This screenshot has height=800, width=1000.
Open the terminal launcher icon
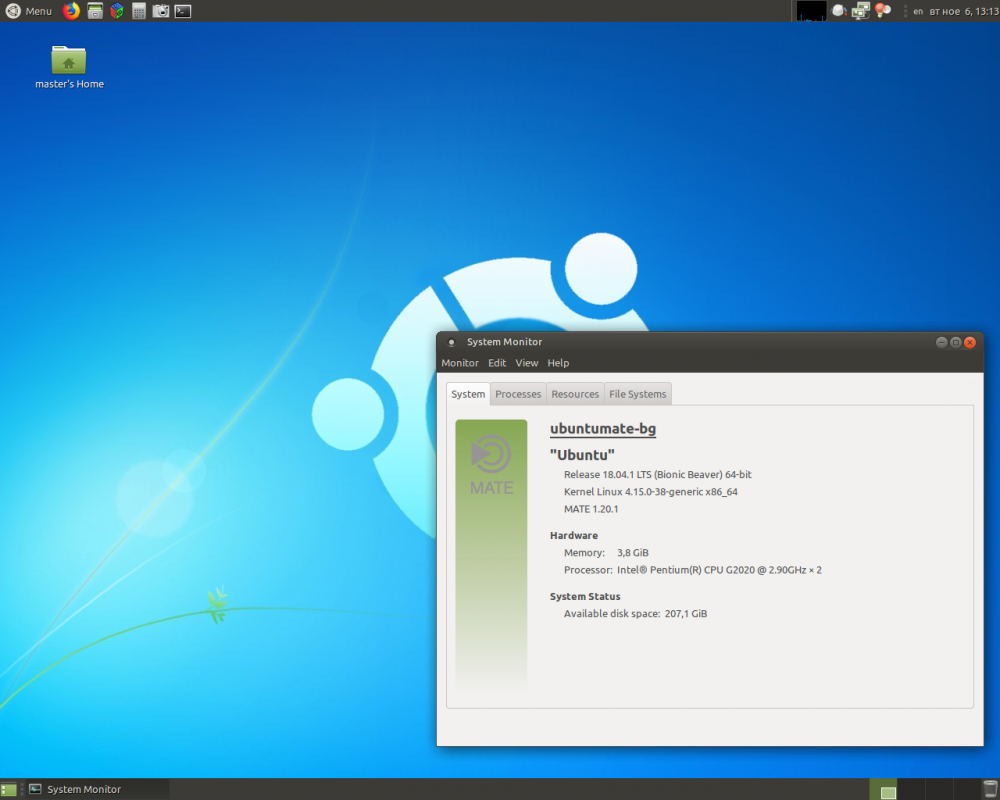click(x=183, y=11)
